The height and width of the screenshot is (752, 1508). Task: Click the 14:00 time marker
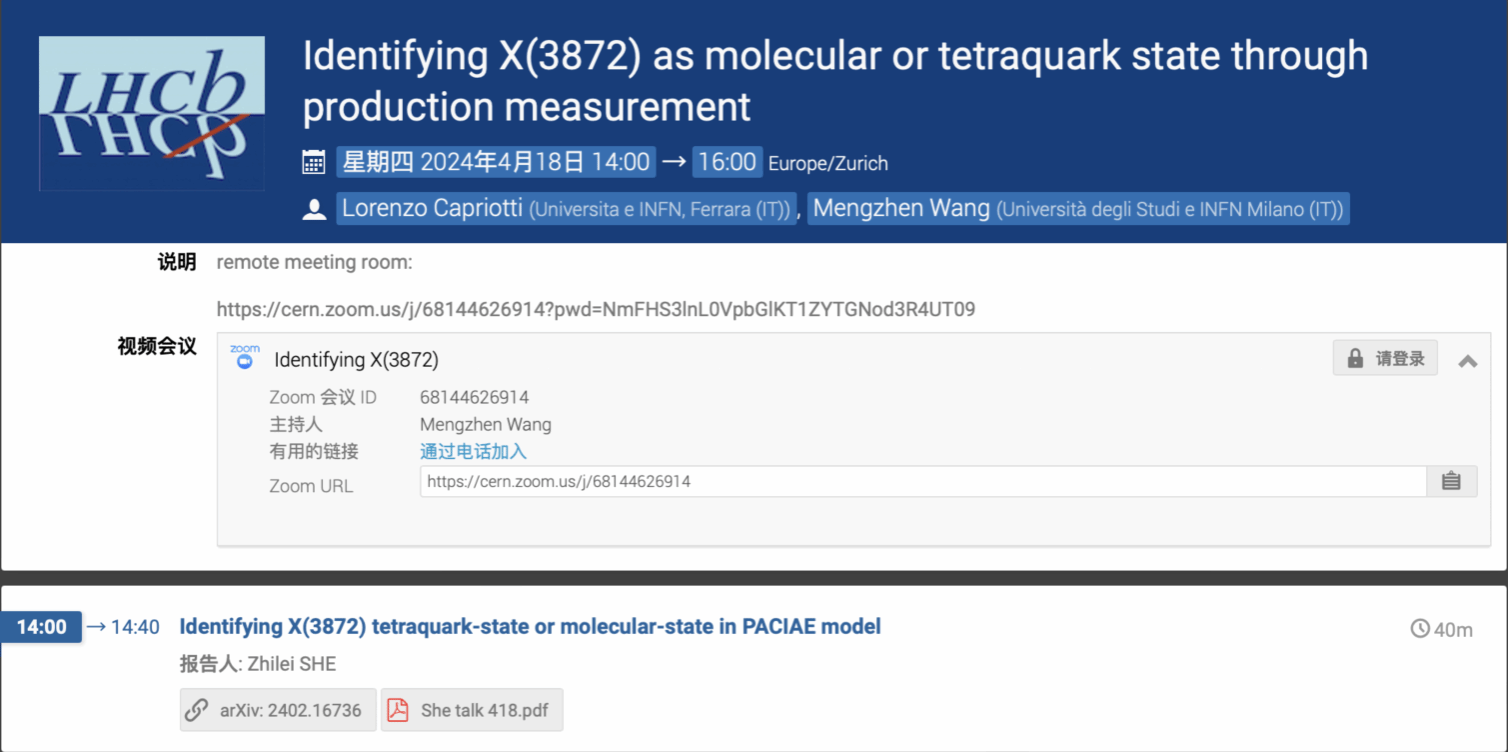pos(41,627)
